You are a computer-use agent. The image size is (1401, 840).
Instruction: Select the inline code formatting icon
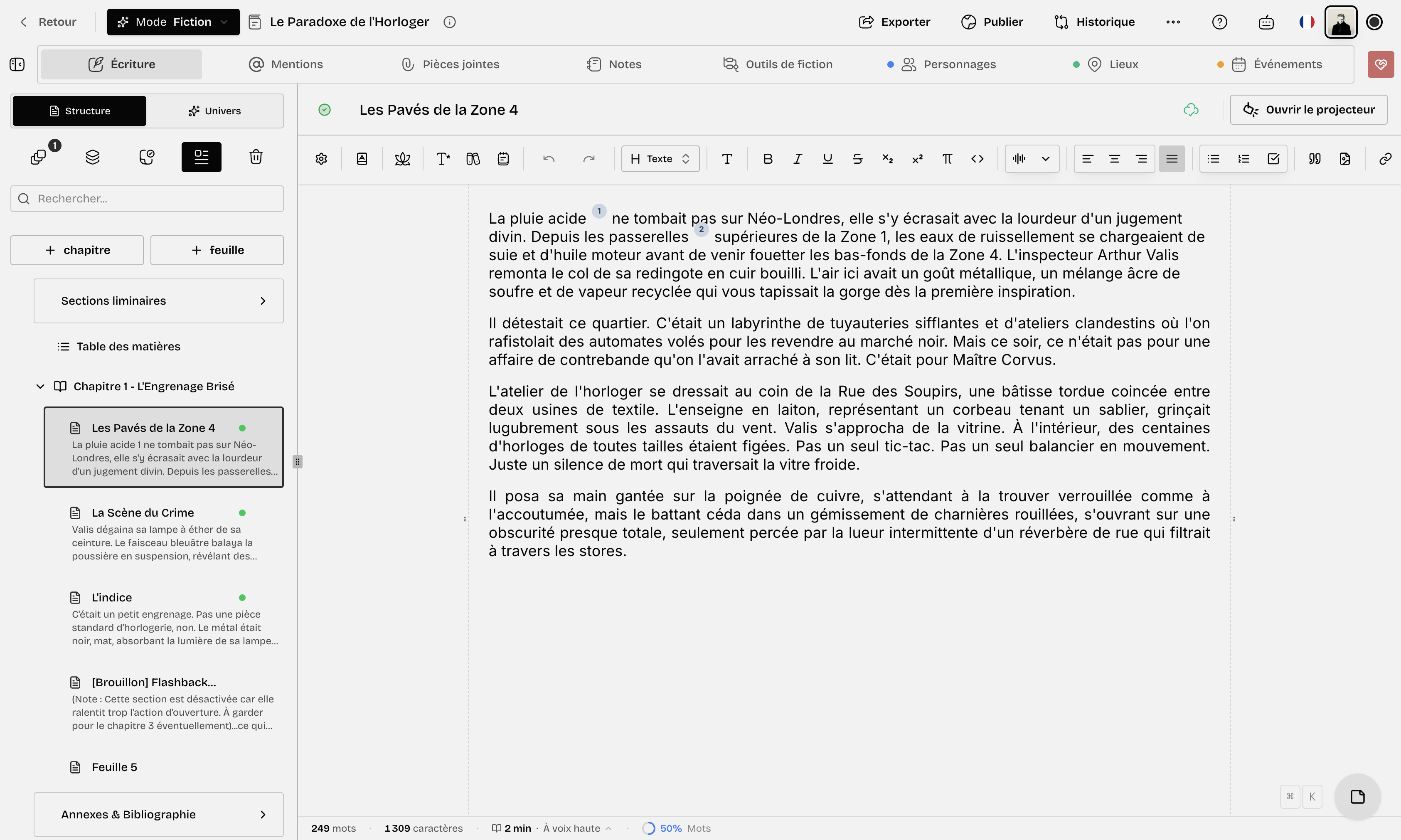pyautogui.click(x=977, y=158)
